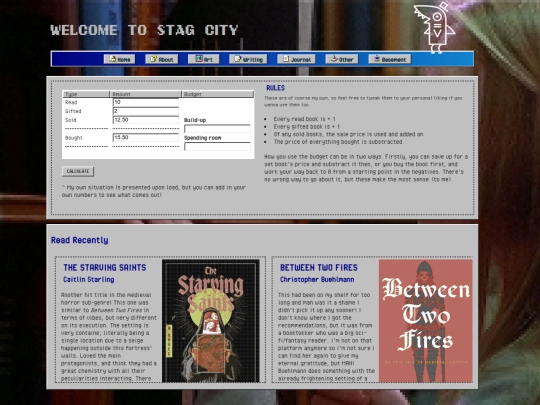Viewport: 540px width, 405px height.
Task: Visit the Journal page
Action: tap(296, 59)
